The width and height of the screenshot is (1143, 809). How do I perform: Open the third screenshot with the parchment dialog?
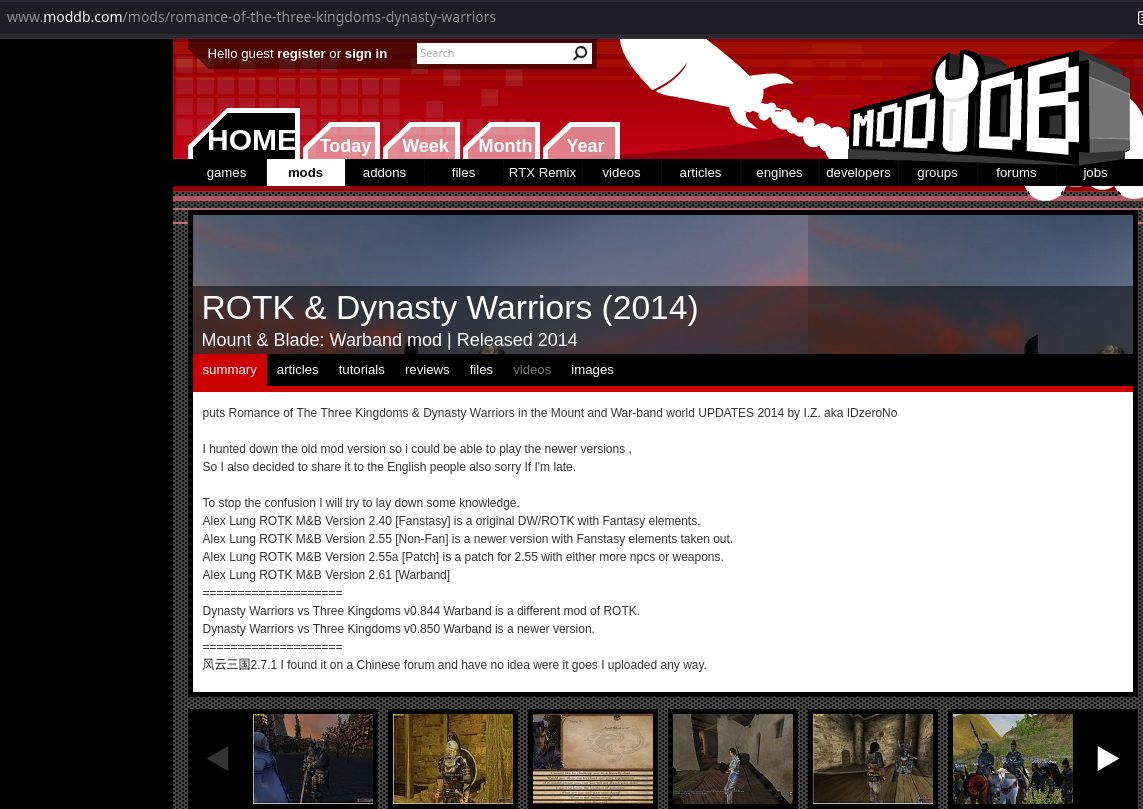click(x=593, y=759)
